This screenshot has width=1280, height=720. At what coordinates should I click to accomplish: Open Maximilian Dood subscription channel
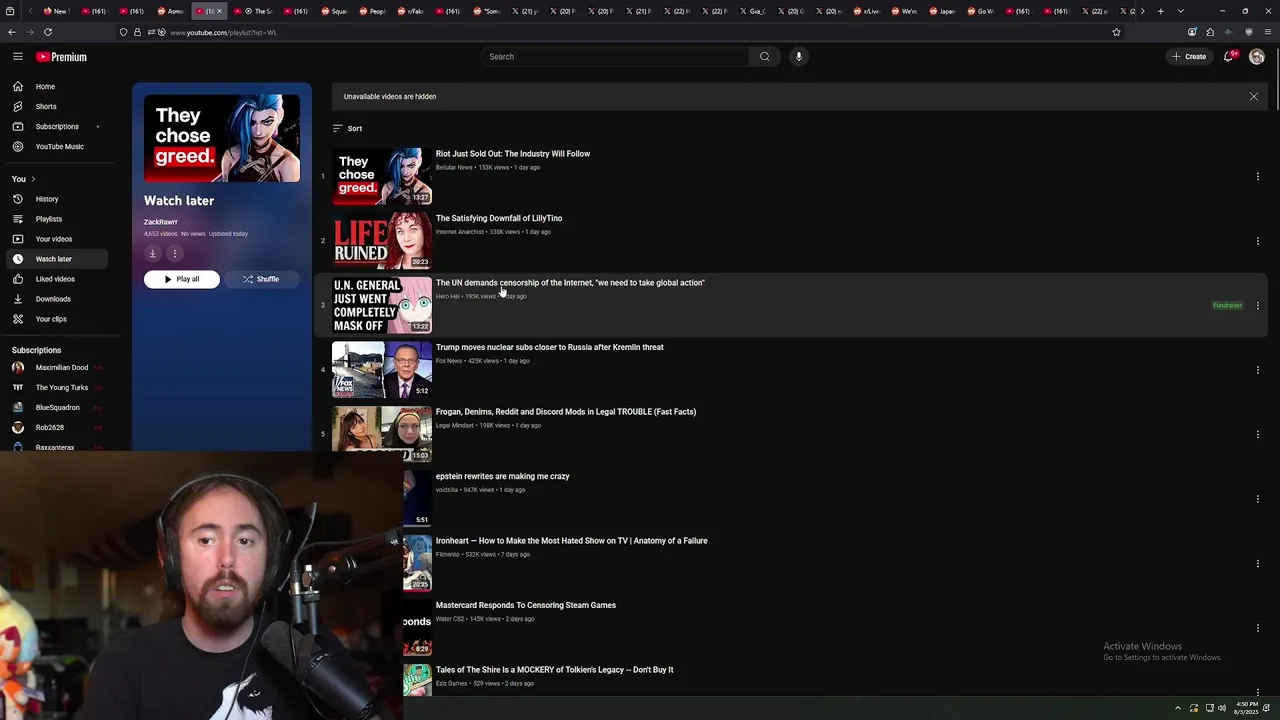[x=55, y=368]
